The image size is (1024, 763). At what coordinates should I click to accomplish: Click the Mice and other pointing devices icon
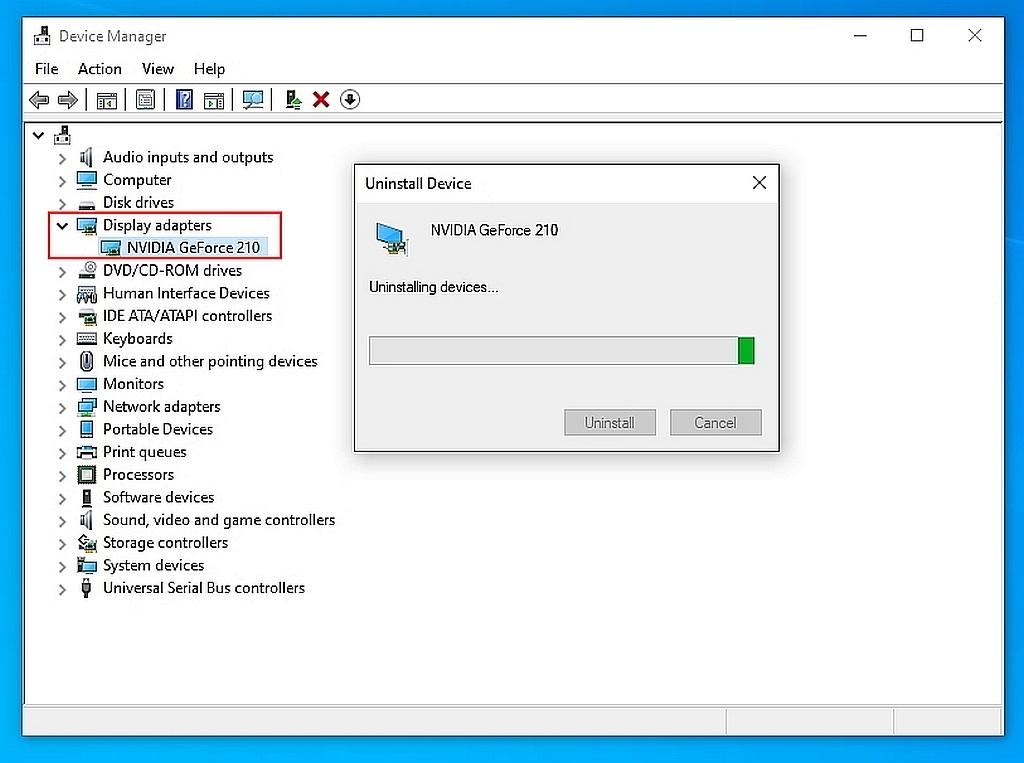(87, 361)
